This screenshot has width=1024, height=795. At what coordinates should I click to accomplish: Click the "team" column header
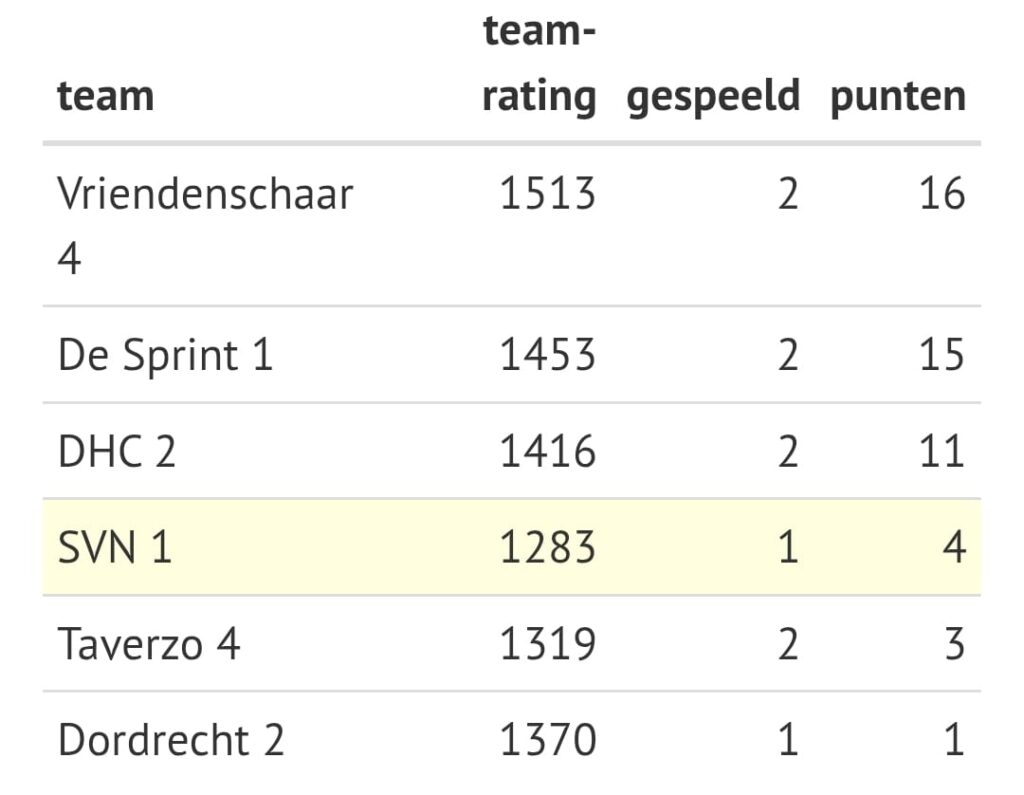click(x=106, y=97)
